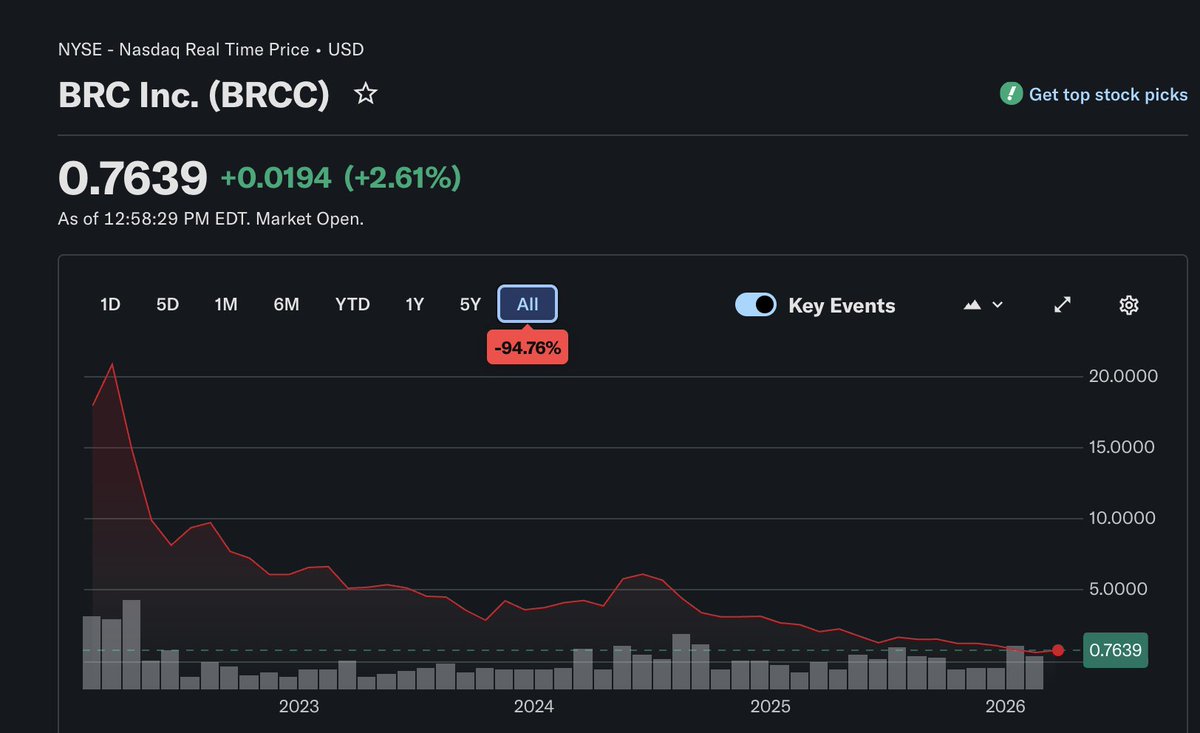Image resolution: width=1200 pixels, height=733 pixels.
Task: Click the 10.0000 y-axis label
Action: [x=1122, y=518]
